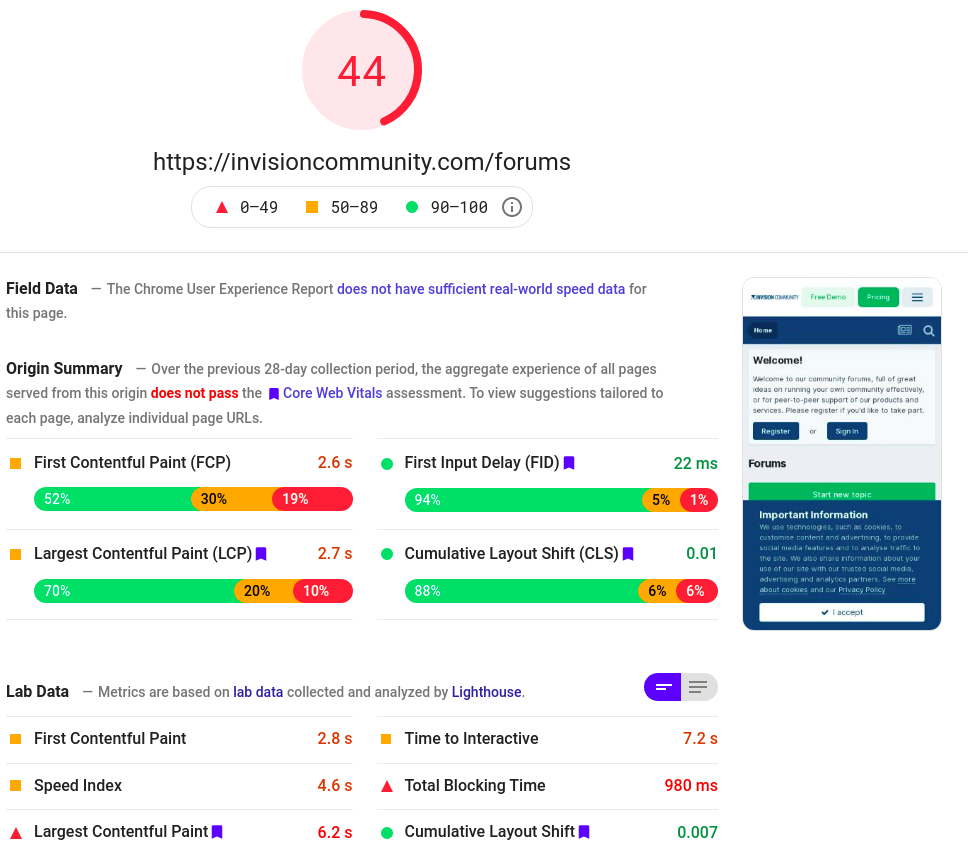
Task: Click the Free Demo button in the page preview
Action: click(x=828, y=297)
